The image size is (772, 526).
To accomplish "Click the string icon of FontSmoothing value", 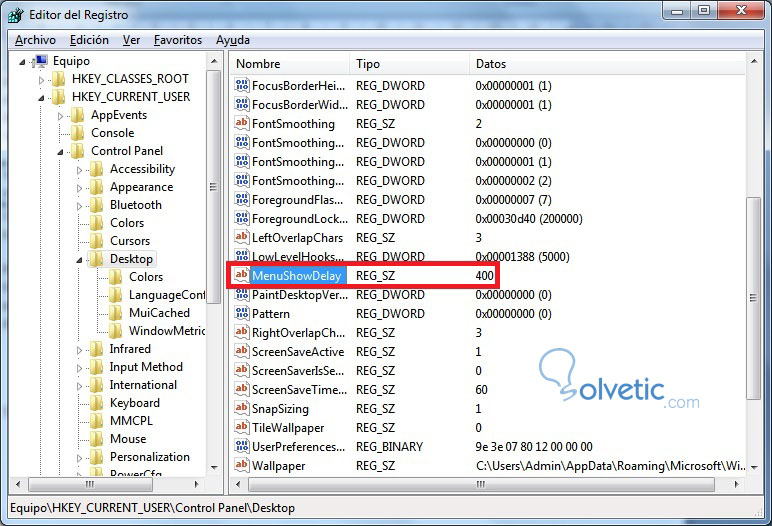I will pos(242,123).
